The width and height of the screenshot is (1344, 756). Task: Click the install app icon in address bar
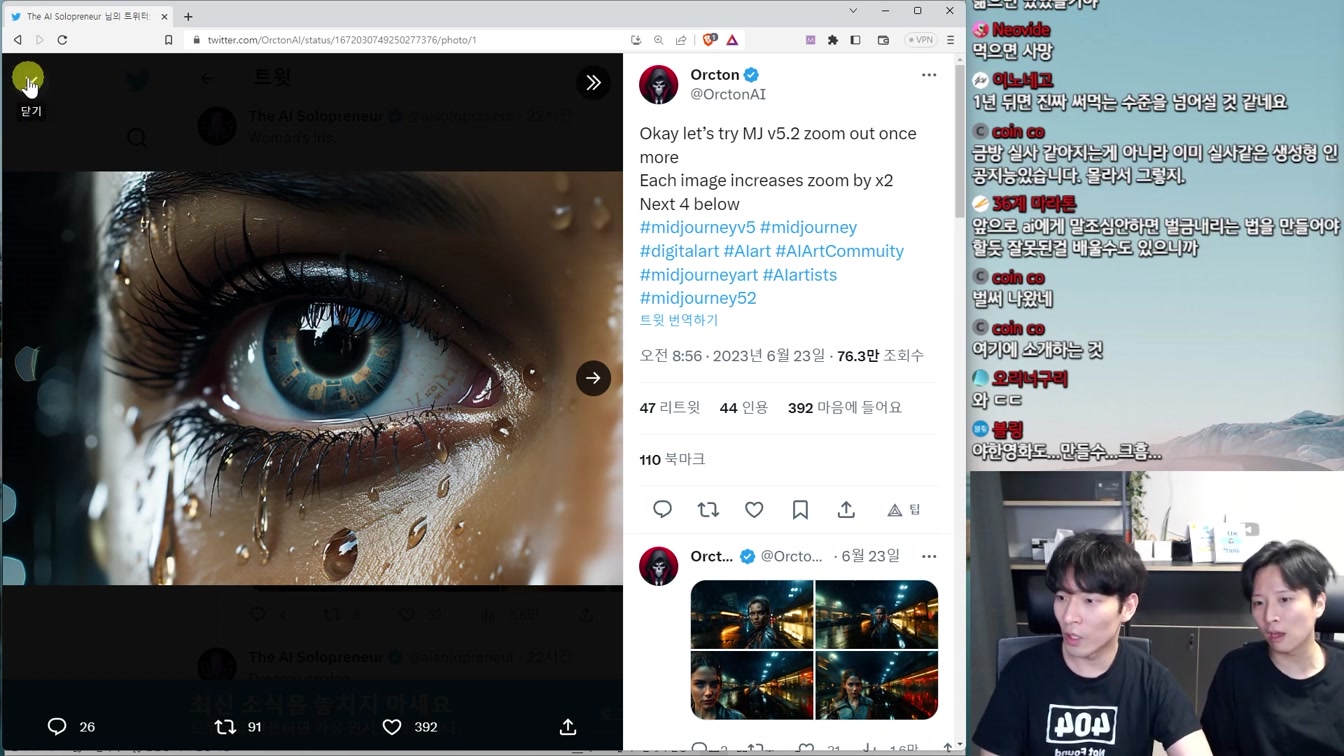click(x=636, y=40)
